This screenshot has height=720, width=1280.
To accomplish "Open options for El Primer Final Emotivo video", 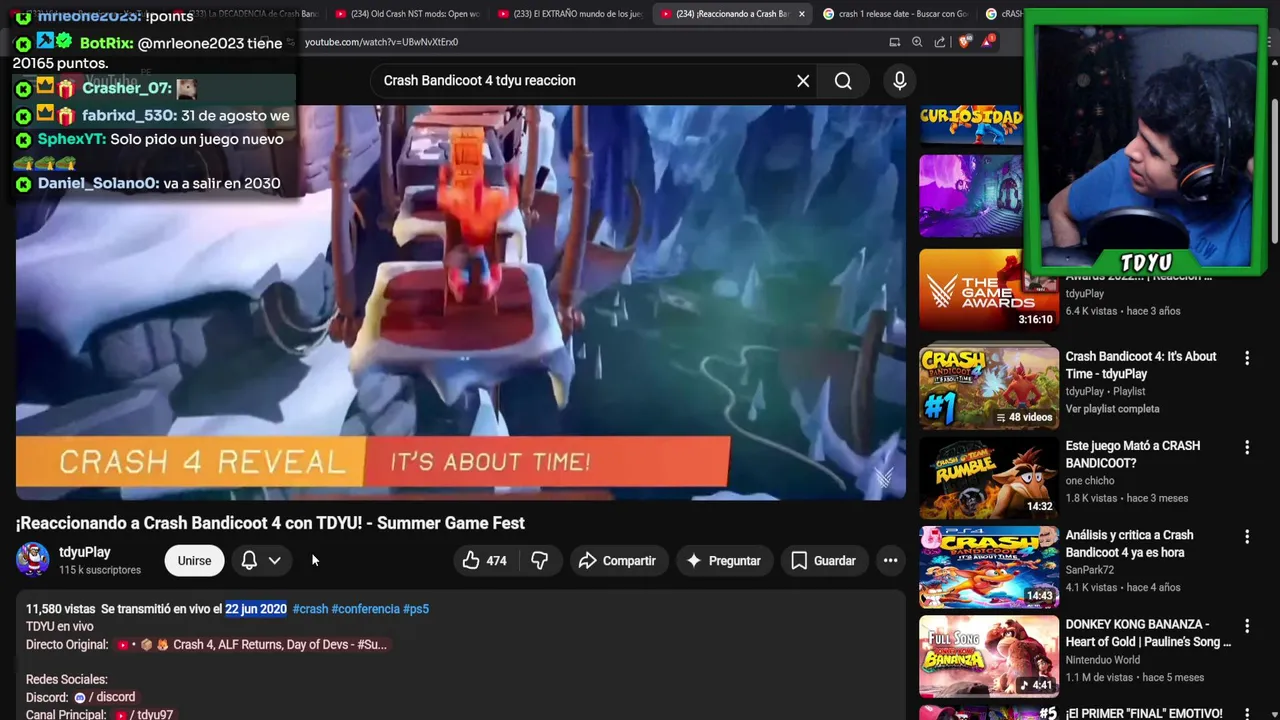I will [x=1246, y=714].
